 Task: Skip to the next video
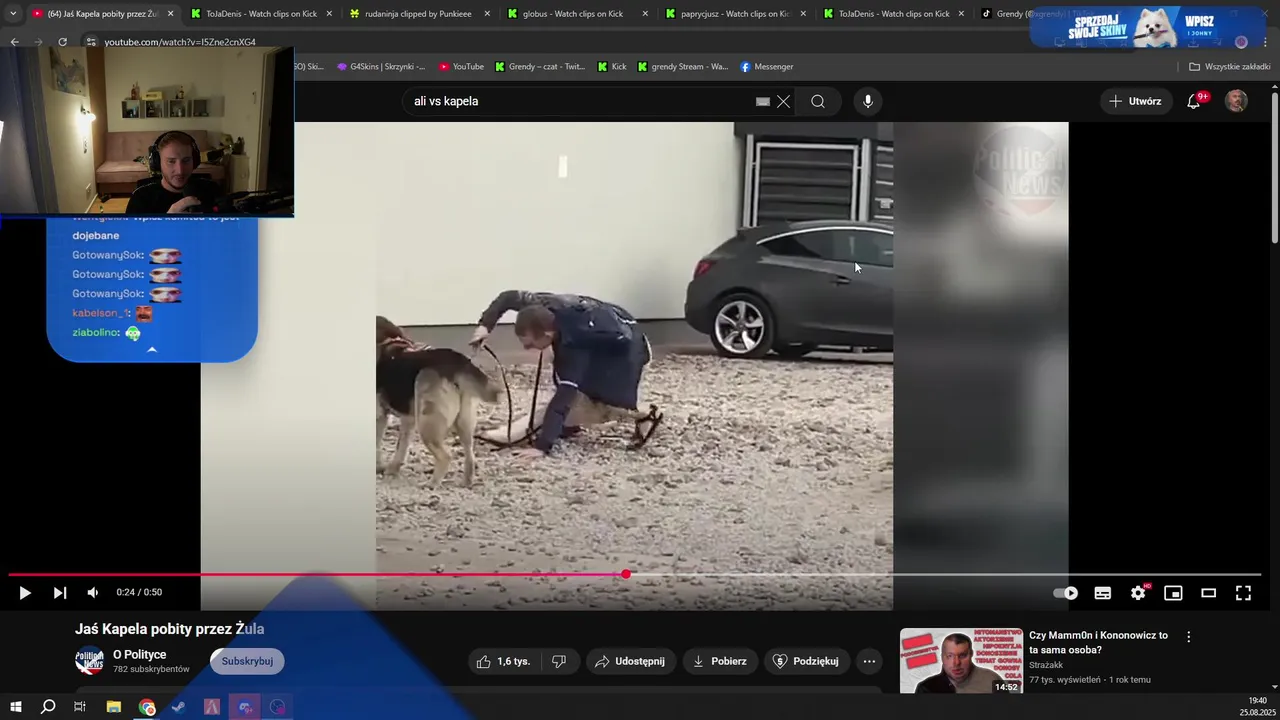[x=60, y=593]
